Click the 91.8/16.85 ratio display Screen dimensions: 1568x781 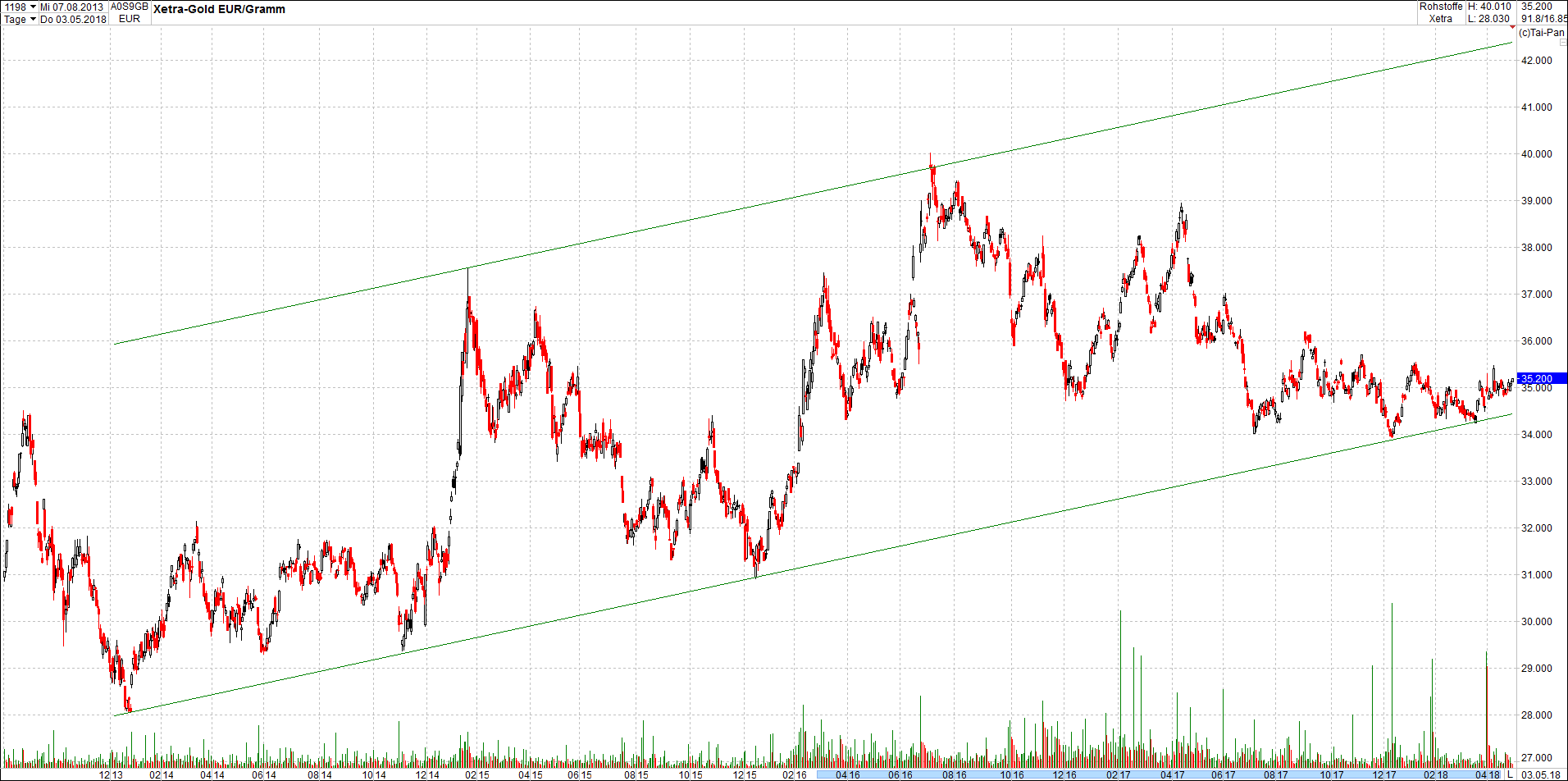coord(1543,18)
